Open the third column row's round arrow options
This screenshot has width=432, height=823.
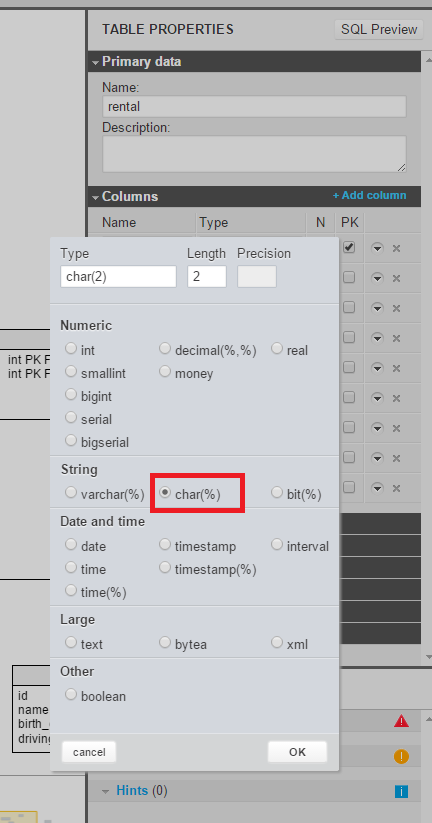pyautogui.click(x=377, y=308)
